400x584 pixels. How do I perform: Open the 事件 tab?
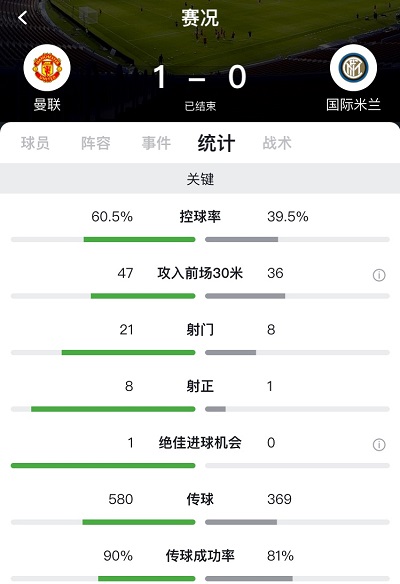pos(156,143)
